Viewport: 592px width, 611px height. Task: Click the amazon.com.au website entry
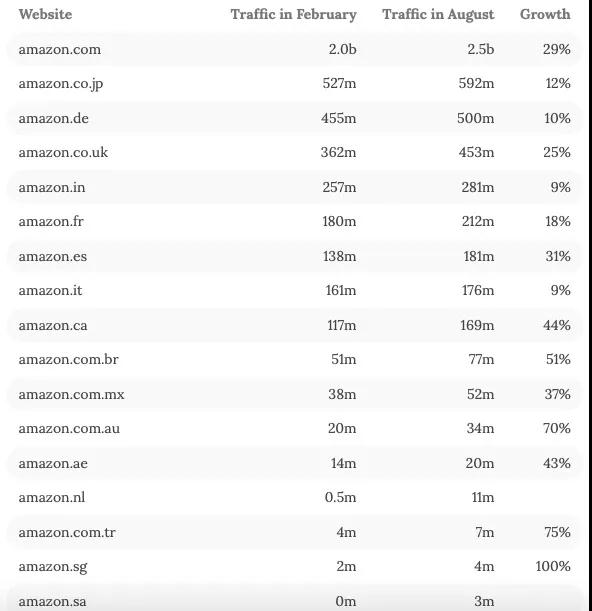(x=69, y=428)
